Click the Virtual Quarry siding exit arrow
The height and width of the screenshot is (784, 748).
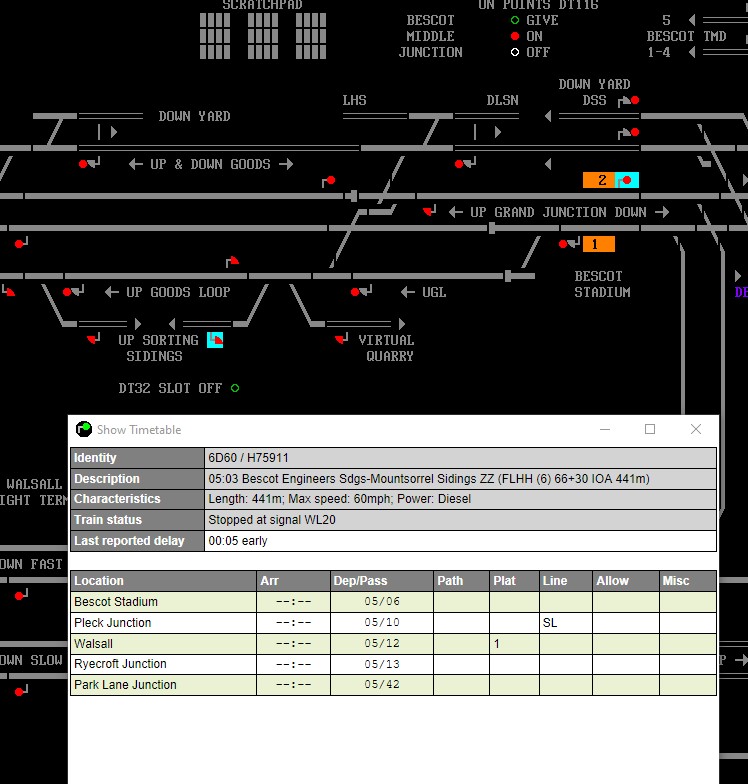pyautogui.click(x=402, y=324)
